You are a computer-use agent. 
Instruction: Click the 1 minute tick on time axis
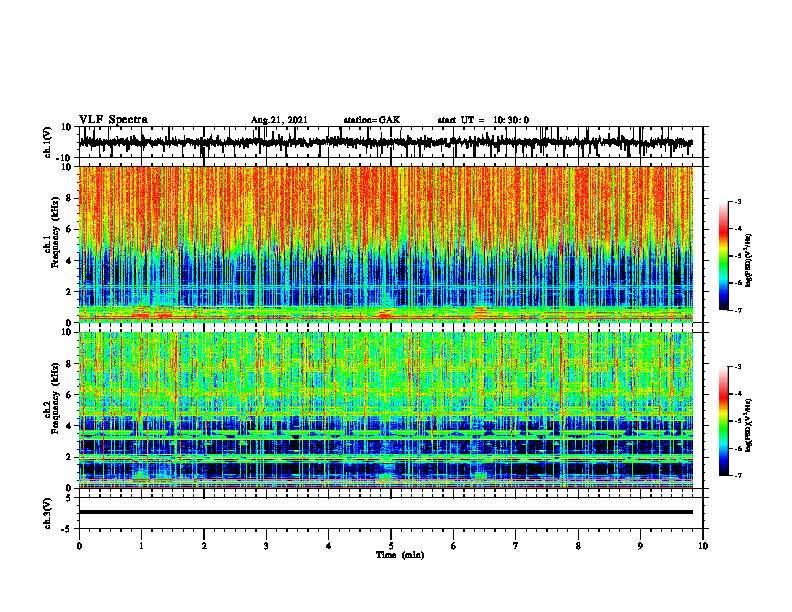tap(141, 546)
